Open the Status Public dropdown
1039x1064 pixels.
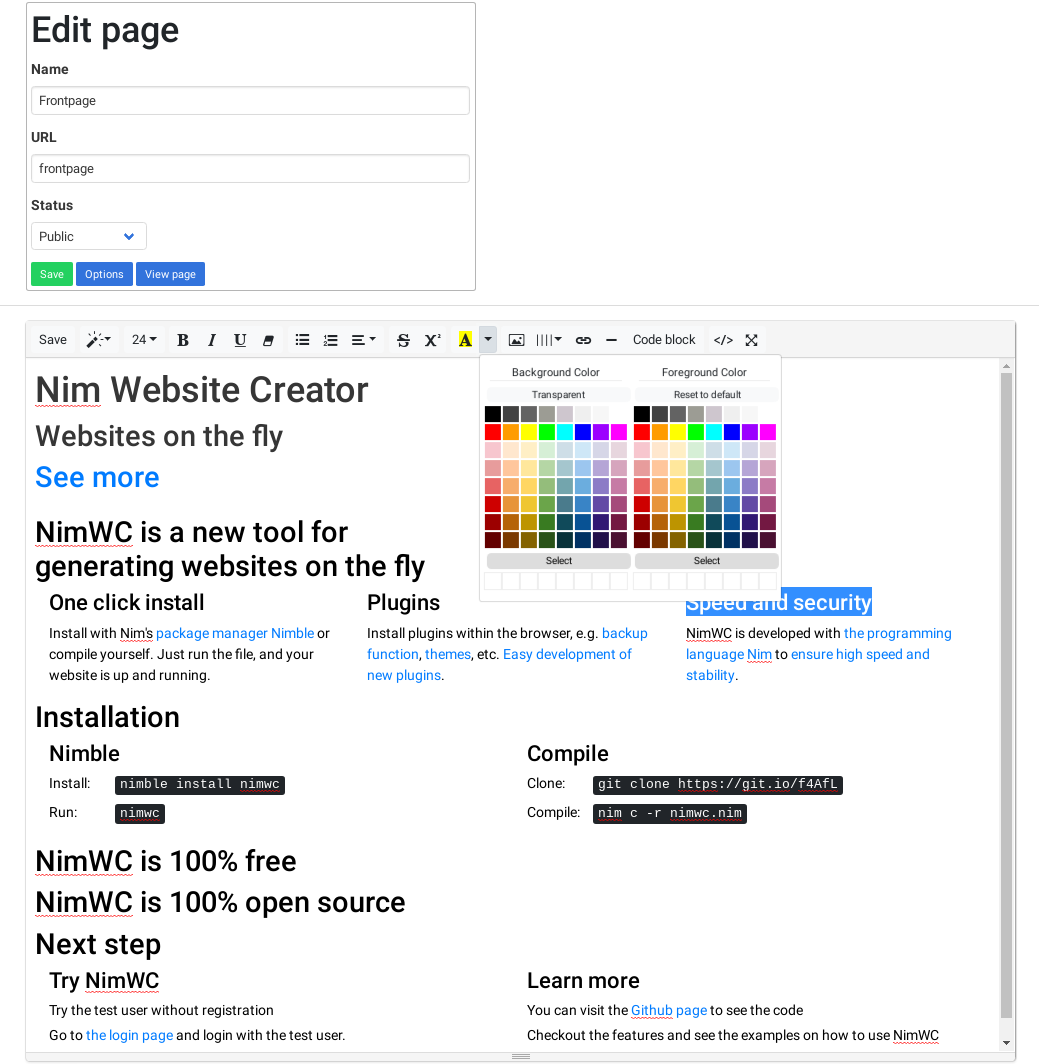pyautogui.click(x=89, y=236)
